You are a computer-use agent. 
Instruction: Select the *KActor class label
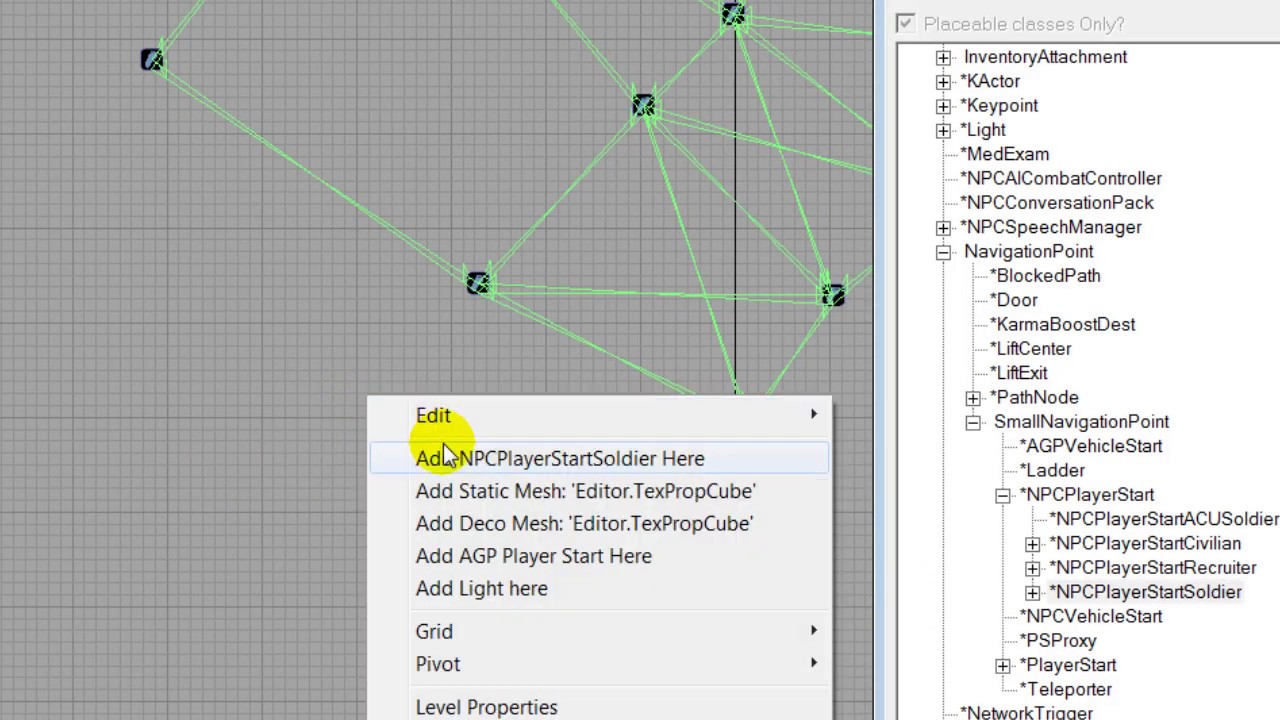pos(989,81)
